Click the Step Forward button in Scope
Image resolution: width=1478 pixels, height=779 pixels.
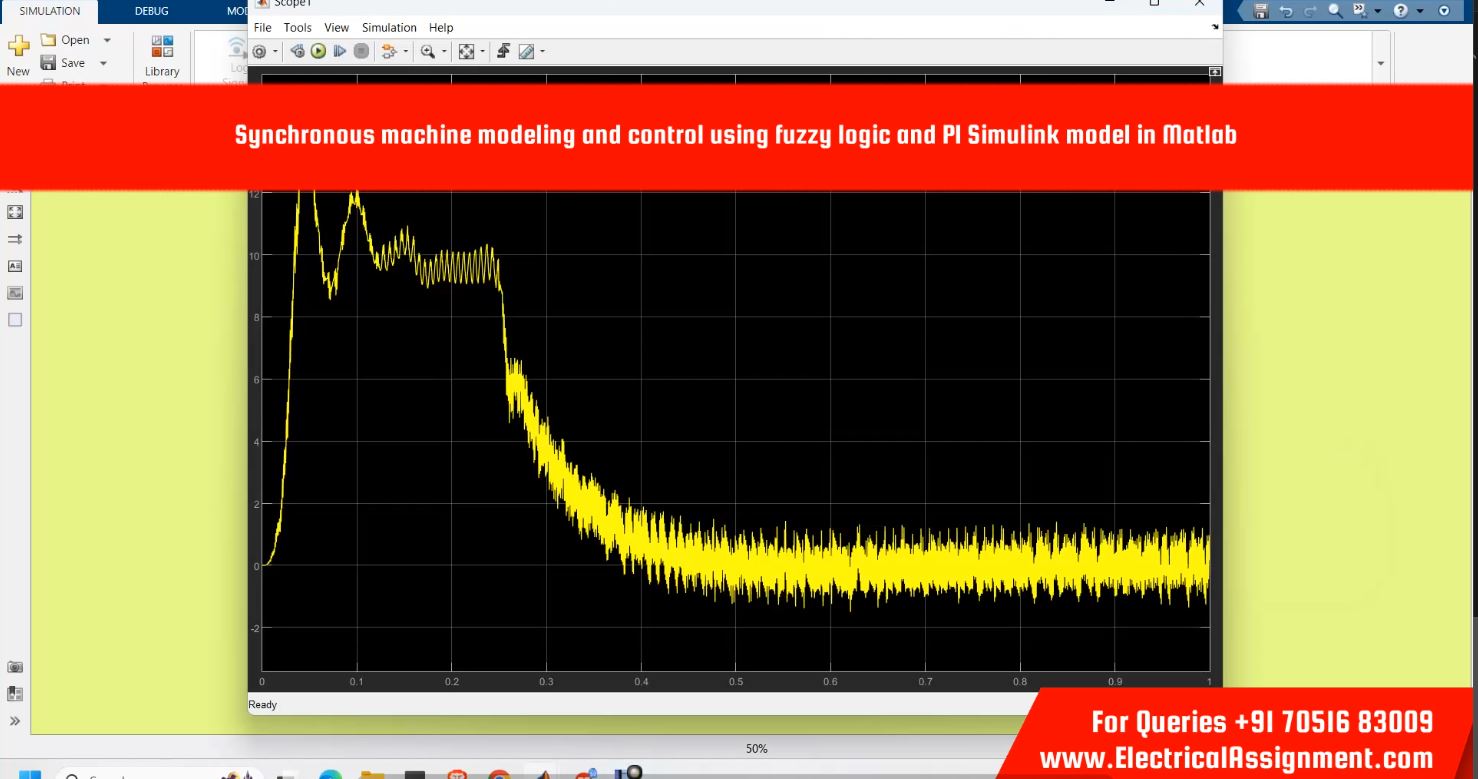[339, 51]
